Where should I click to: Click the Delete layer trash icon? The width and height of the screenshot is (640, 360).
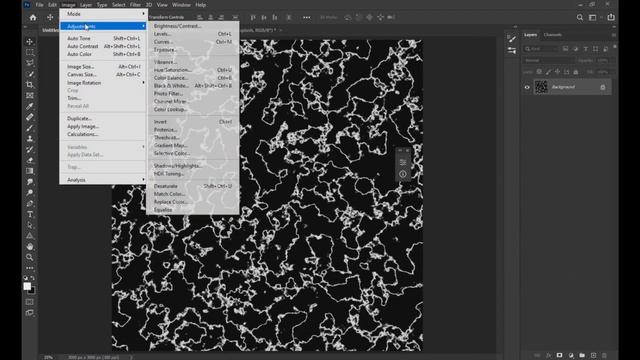[604, 355]
